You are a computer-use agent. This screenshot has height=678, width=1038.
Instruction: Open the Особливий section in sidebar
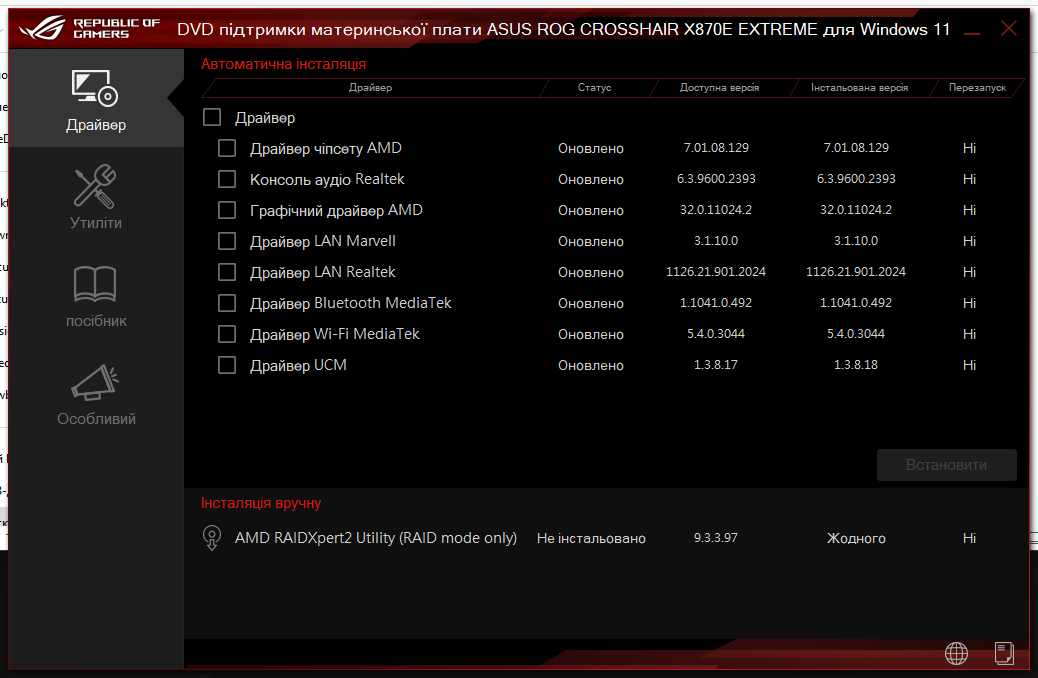95,393
